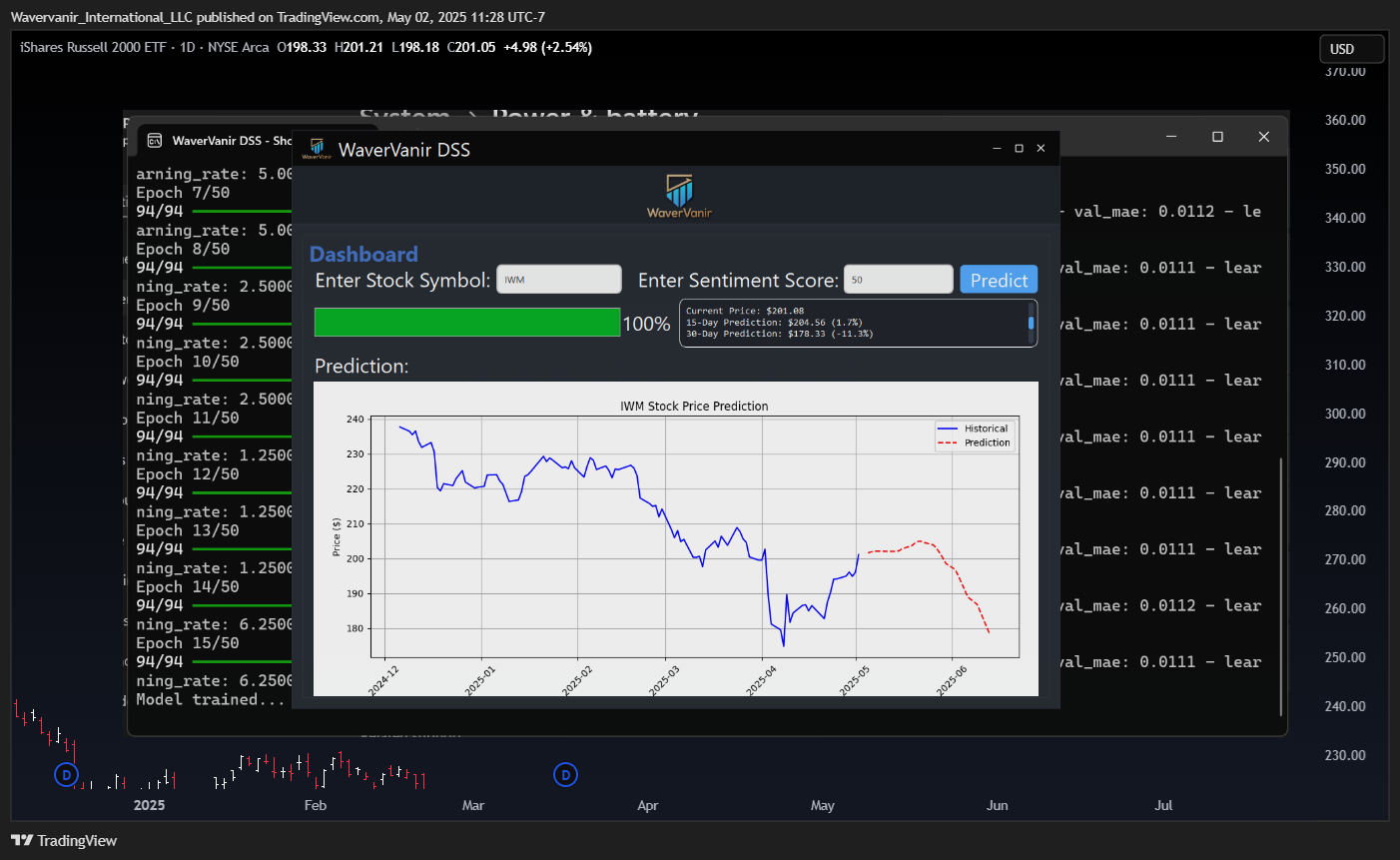Click 'Epoch 15/50' line in terminal
This screenshot has height=860, width=1400.
188,643
